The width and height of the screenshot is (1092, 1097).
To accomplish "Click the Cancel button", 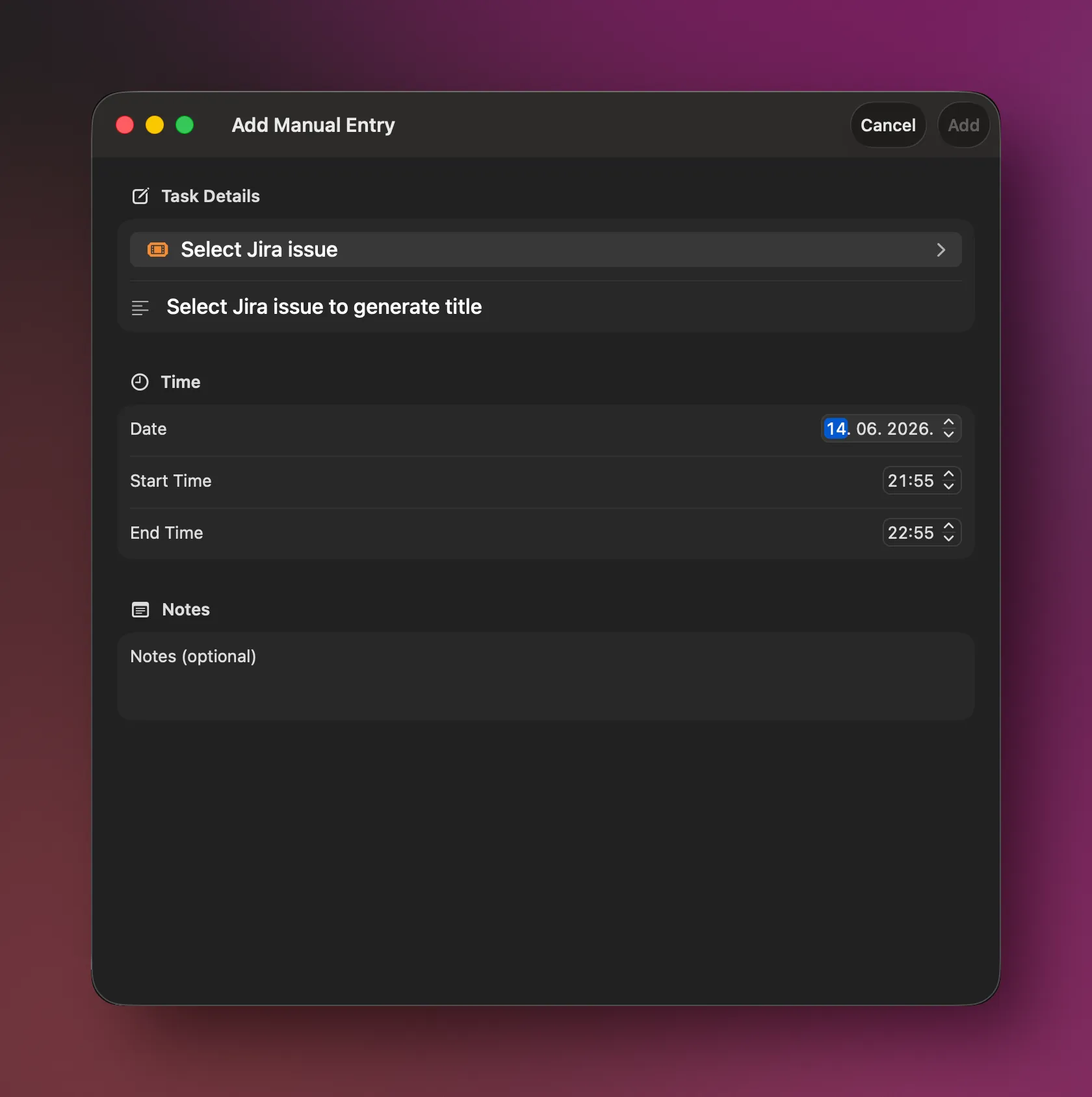I will tap(888, 125).
